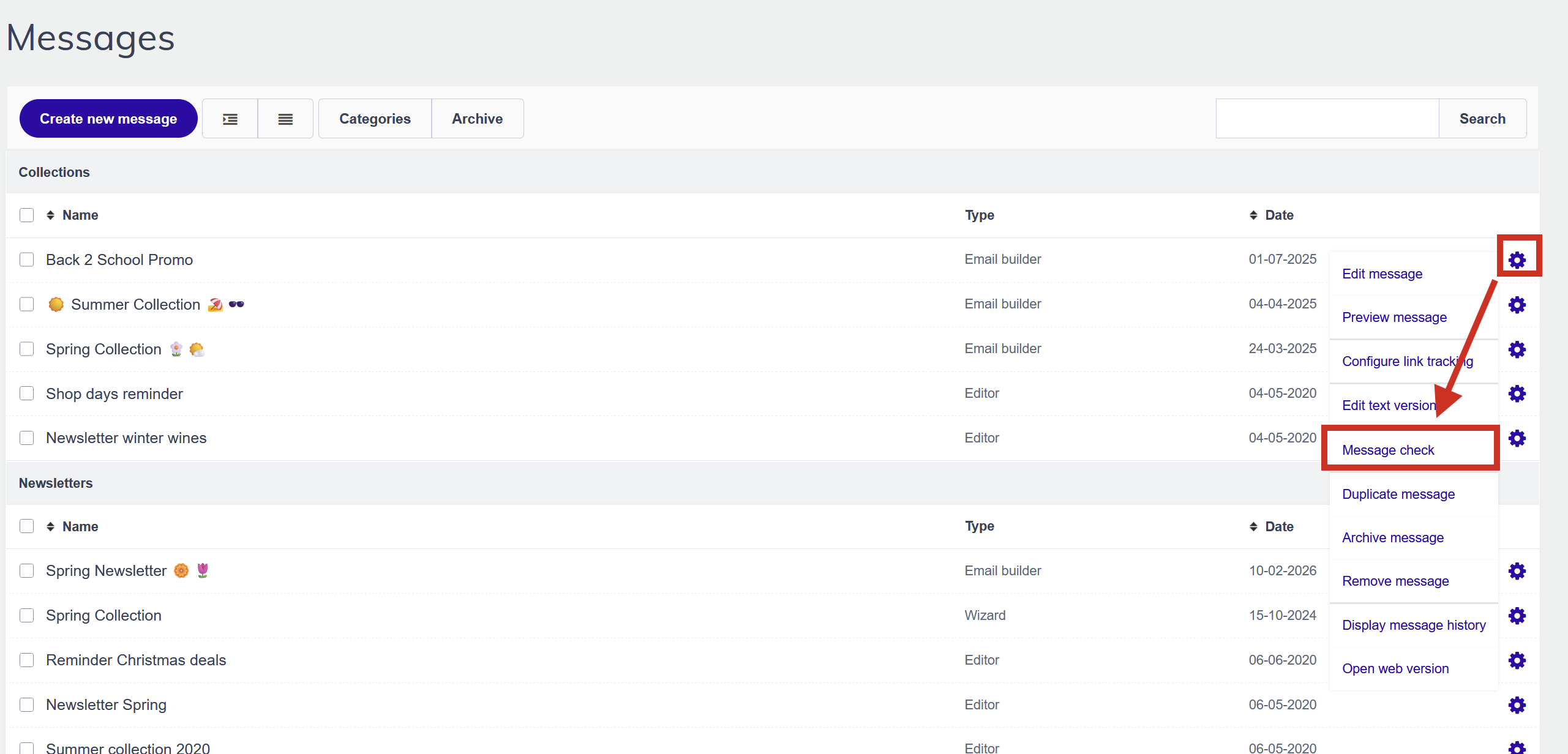Switch to indented list view icon
Viewport: 1568px width, 754px height.
click(x=230, y=119)
